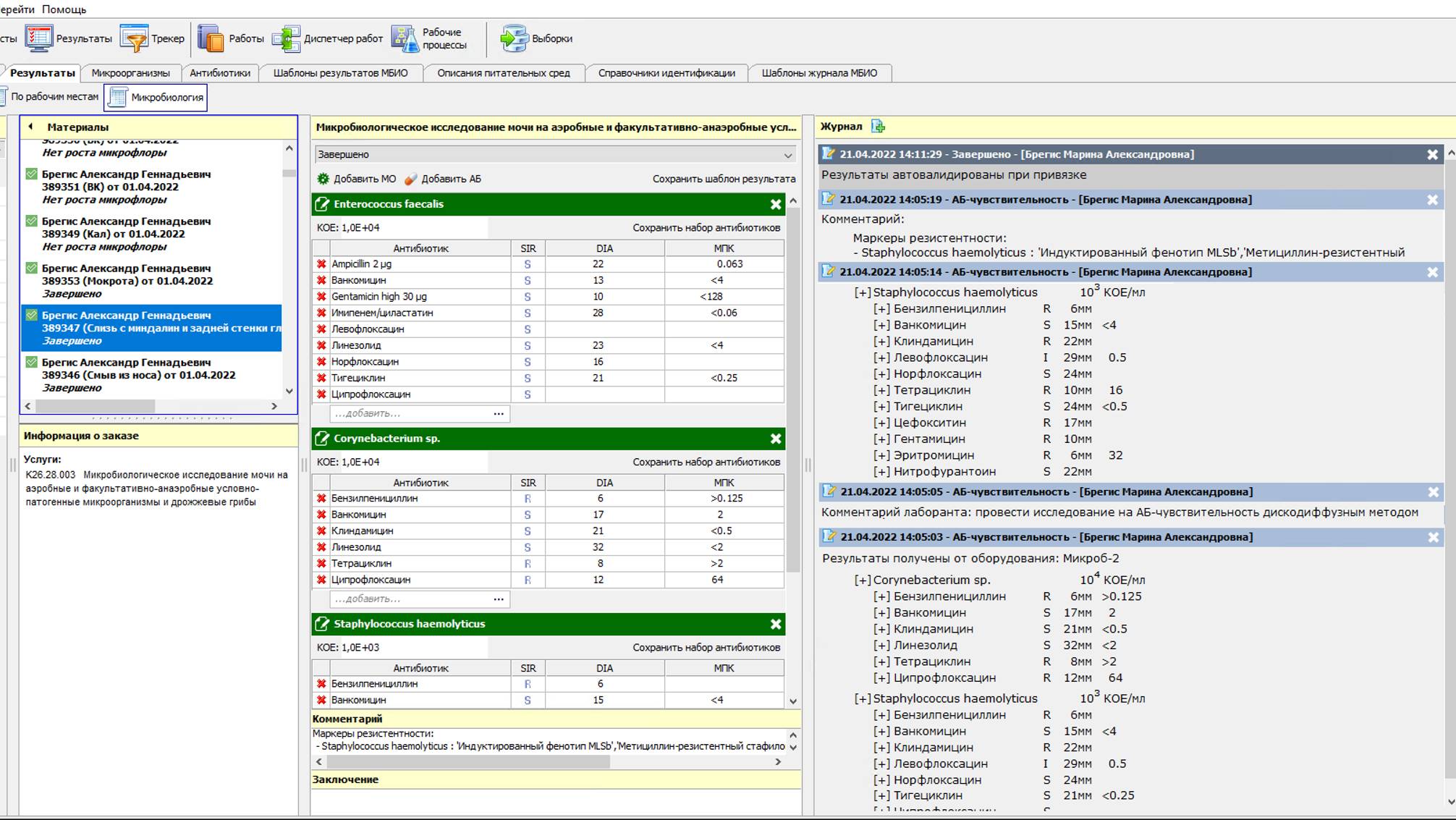The width and height of the screenshot is (1456, 820).
Task: Delete the Тигециклин row with its red X icon
Action: [x=322, y=379]
